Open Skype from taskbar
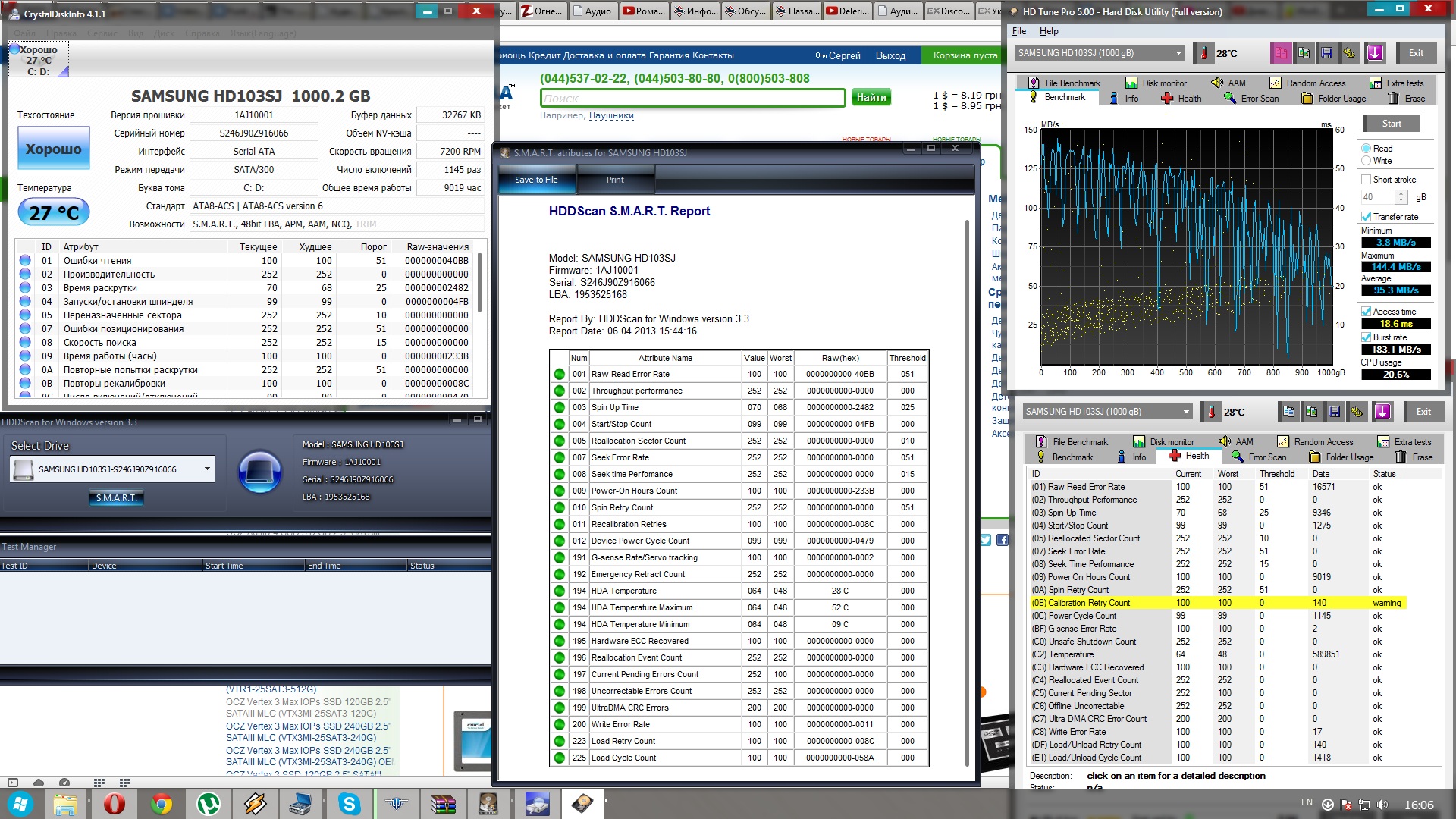 pos(349,804)
